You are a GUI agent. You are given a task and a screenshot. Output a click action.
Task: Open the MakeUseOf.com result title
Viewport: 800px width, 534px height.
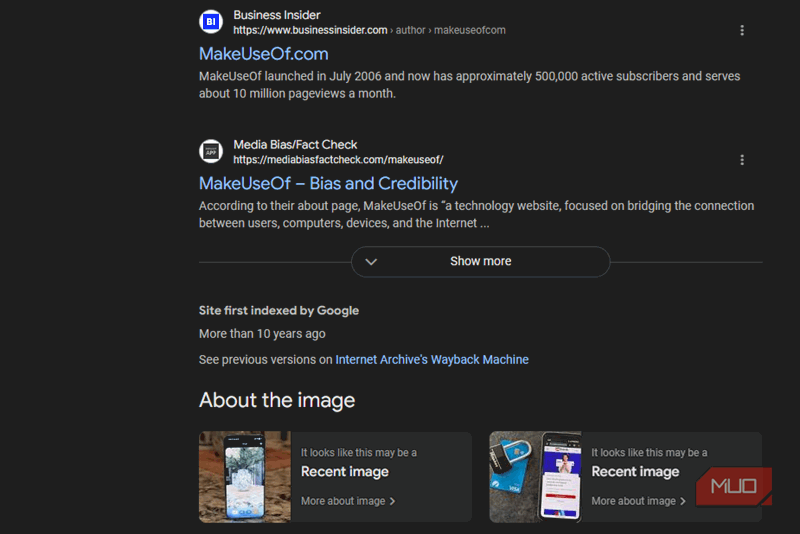coord(263,54)
